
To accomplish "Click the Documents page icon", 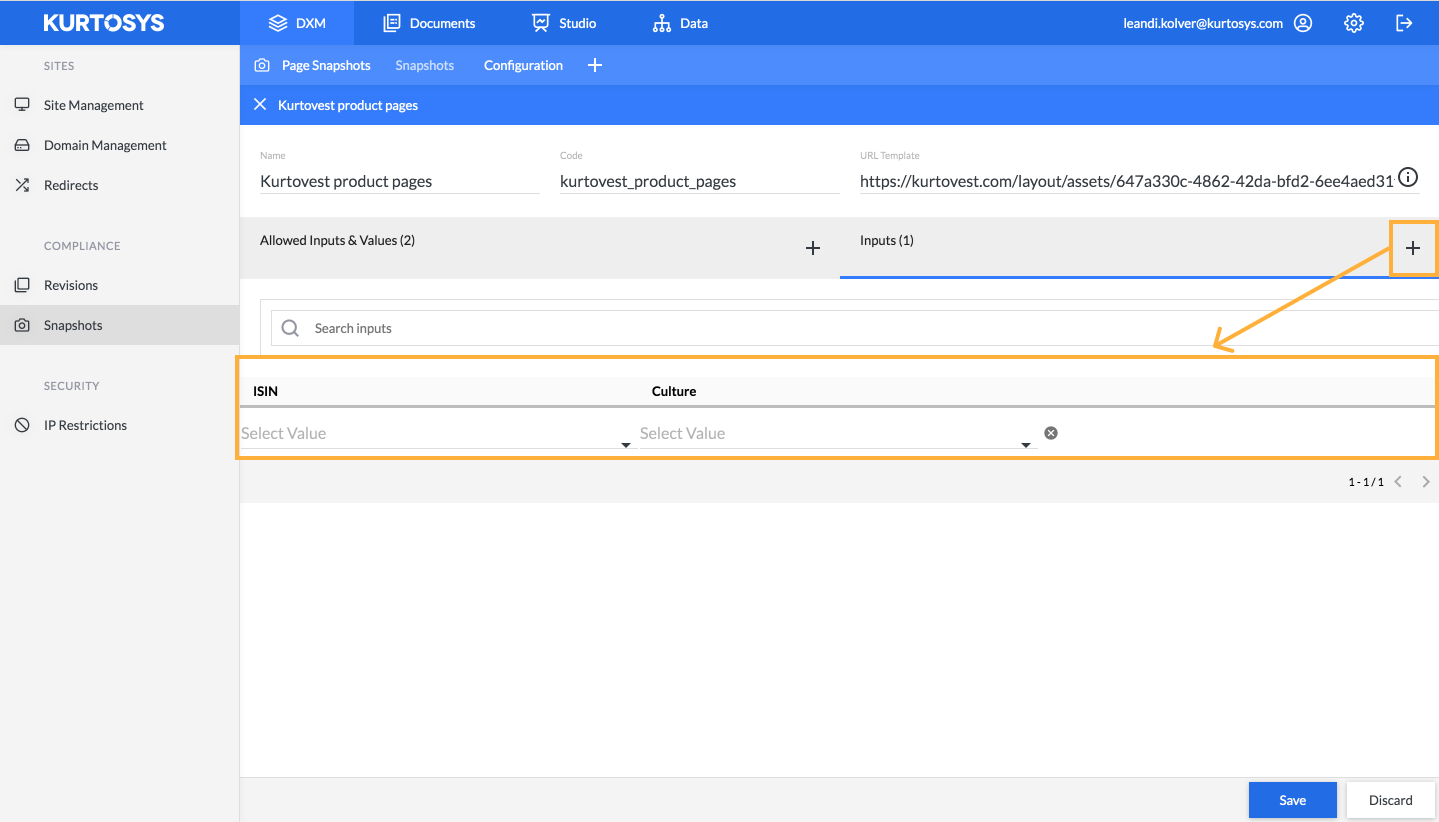I will (392, 23).
